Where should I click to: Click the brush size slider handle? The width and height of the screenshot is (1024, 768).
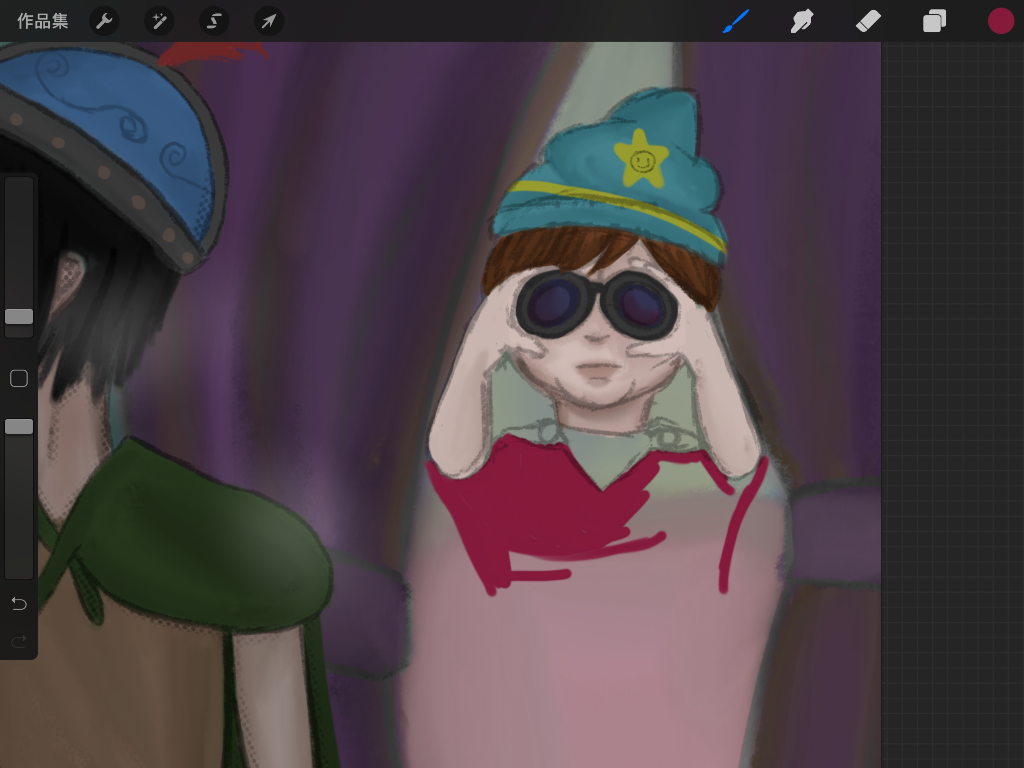(19, 317)
